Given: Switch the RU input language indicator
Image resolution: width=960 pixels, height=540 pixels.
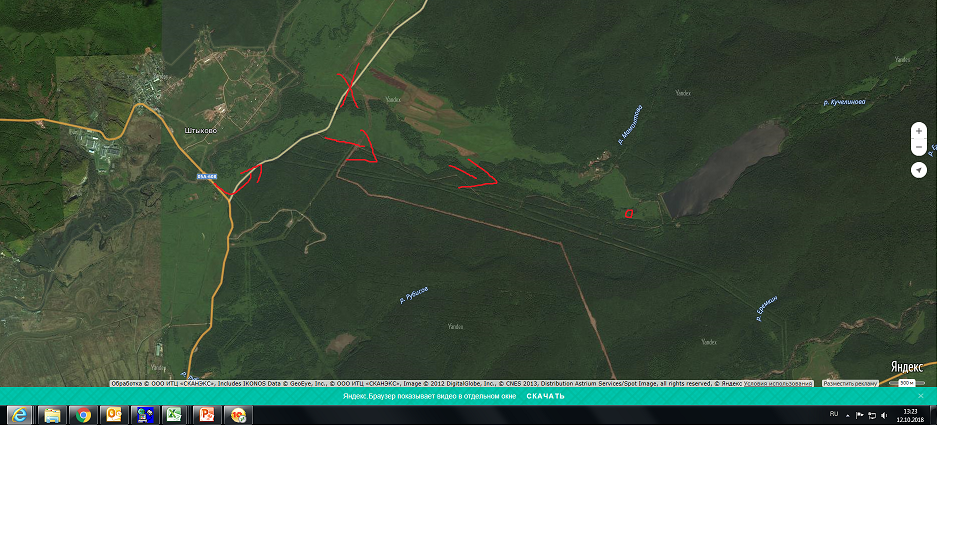Looking at the screenshot, I should [x=834, y=413].
